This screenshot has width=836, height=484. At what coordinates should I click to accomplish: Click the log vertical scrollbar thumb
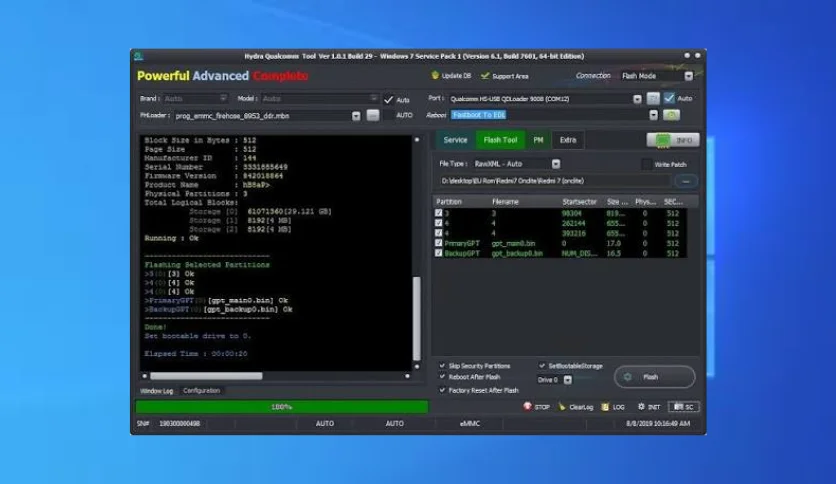click(417, 318)
